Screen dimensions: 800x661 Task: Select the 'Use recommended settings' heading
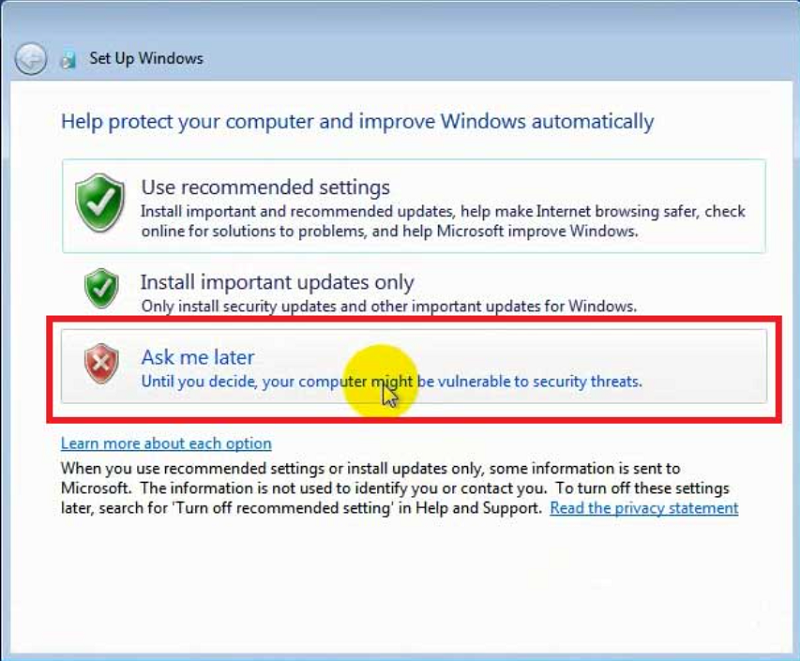[265, 187]
